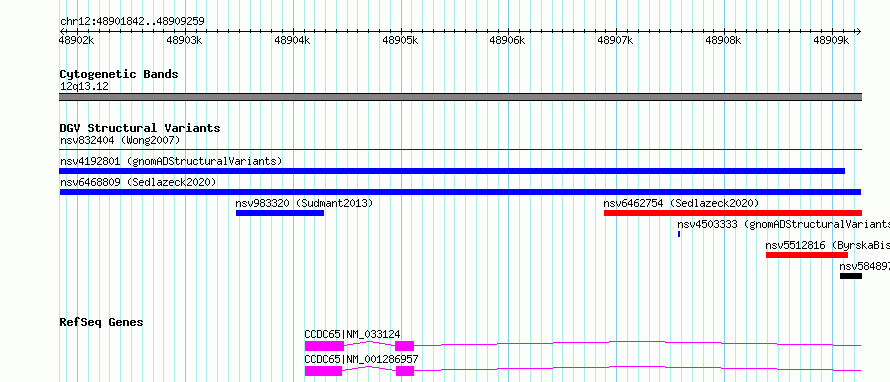This screenshot has width=890, height=382.
Task: Click the nsv832404 (Wong2007) variant label
Action: [x=120, y=140]
